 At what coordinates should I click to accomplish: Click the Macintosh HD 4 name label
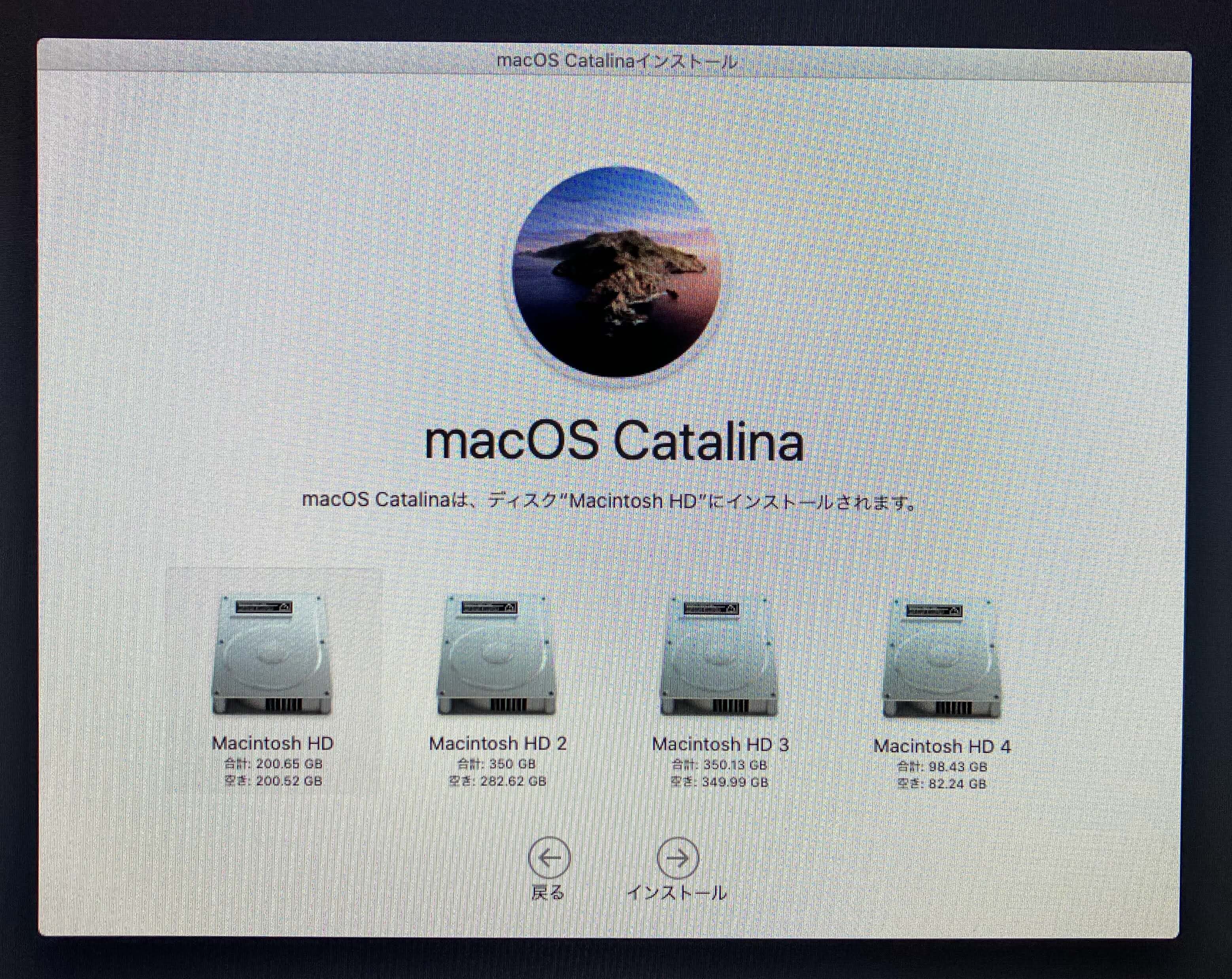tap(942, 746)
